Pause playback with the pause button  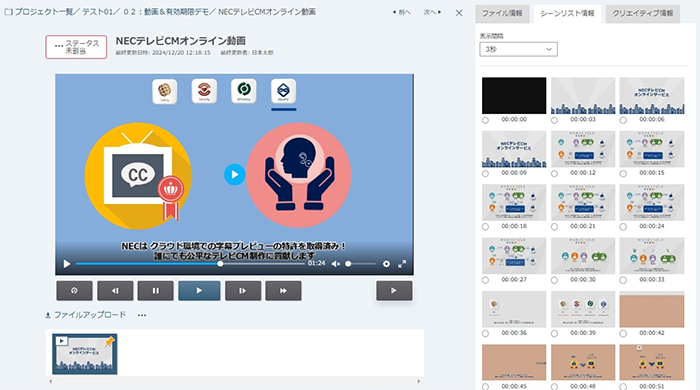155,290
